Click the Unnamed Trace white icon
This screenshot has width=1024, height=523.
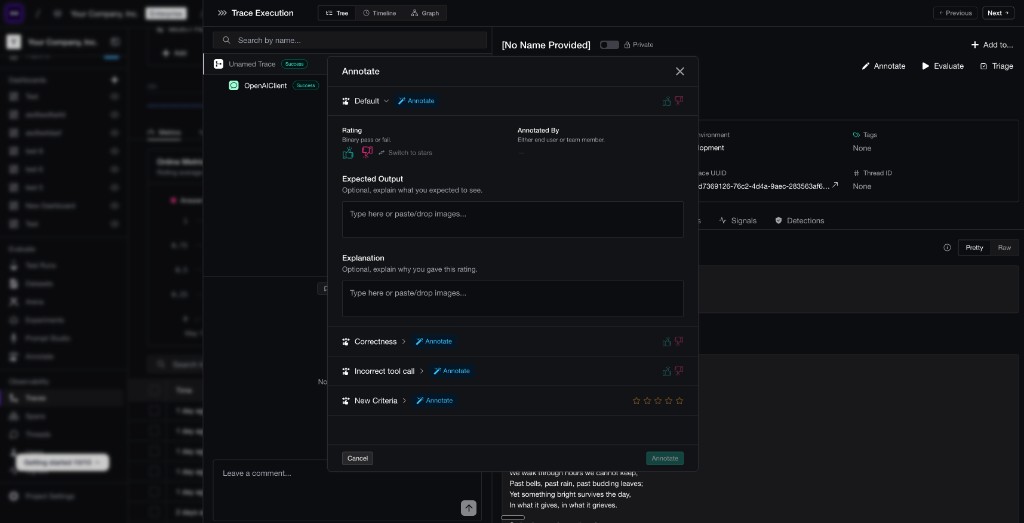click(218, 64)
